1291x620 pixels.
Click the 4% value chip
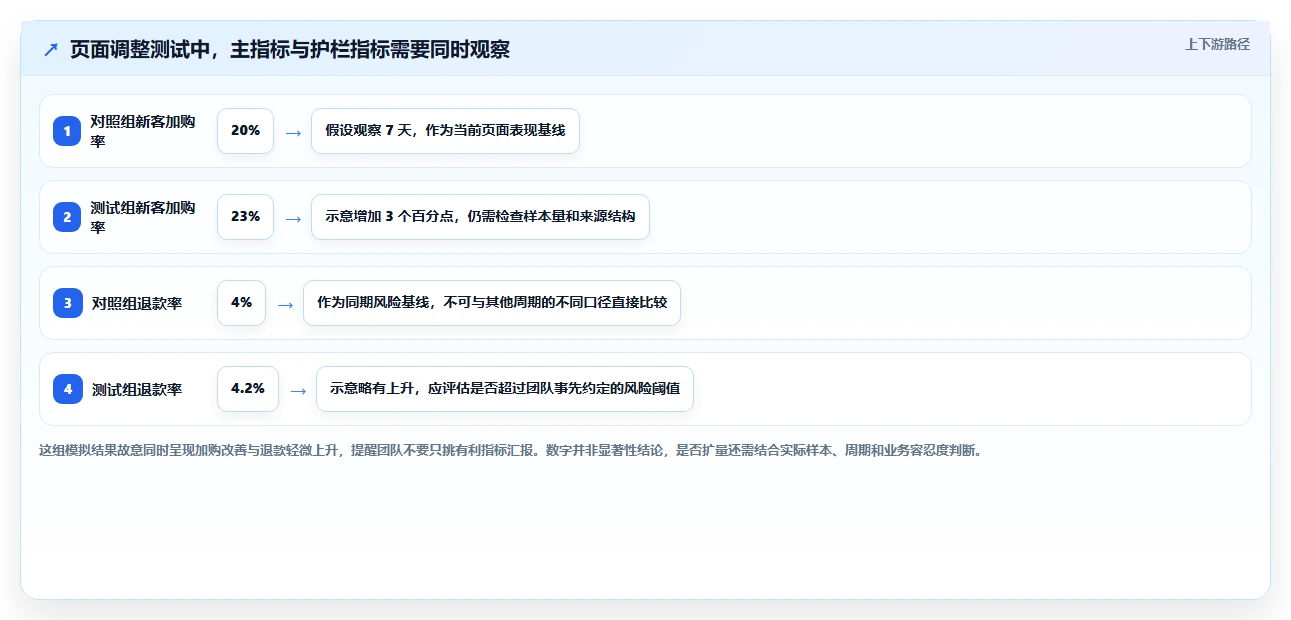pyautogui.click(x=241, y=303)
